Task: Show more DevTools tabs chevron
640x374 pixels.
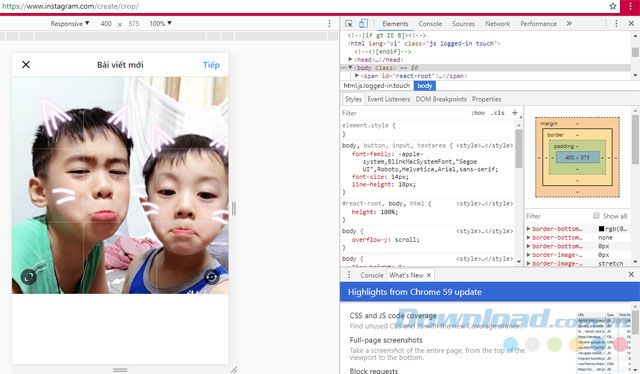Action: 569,24
